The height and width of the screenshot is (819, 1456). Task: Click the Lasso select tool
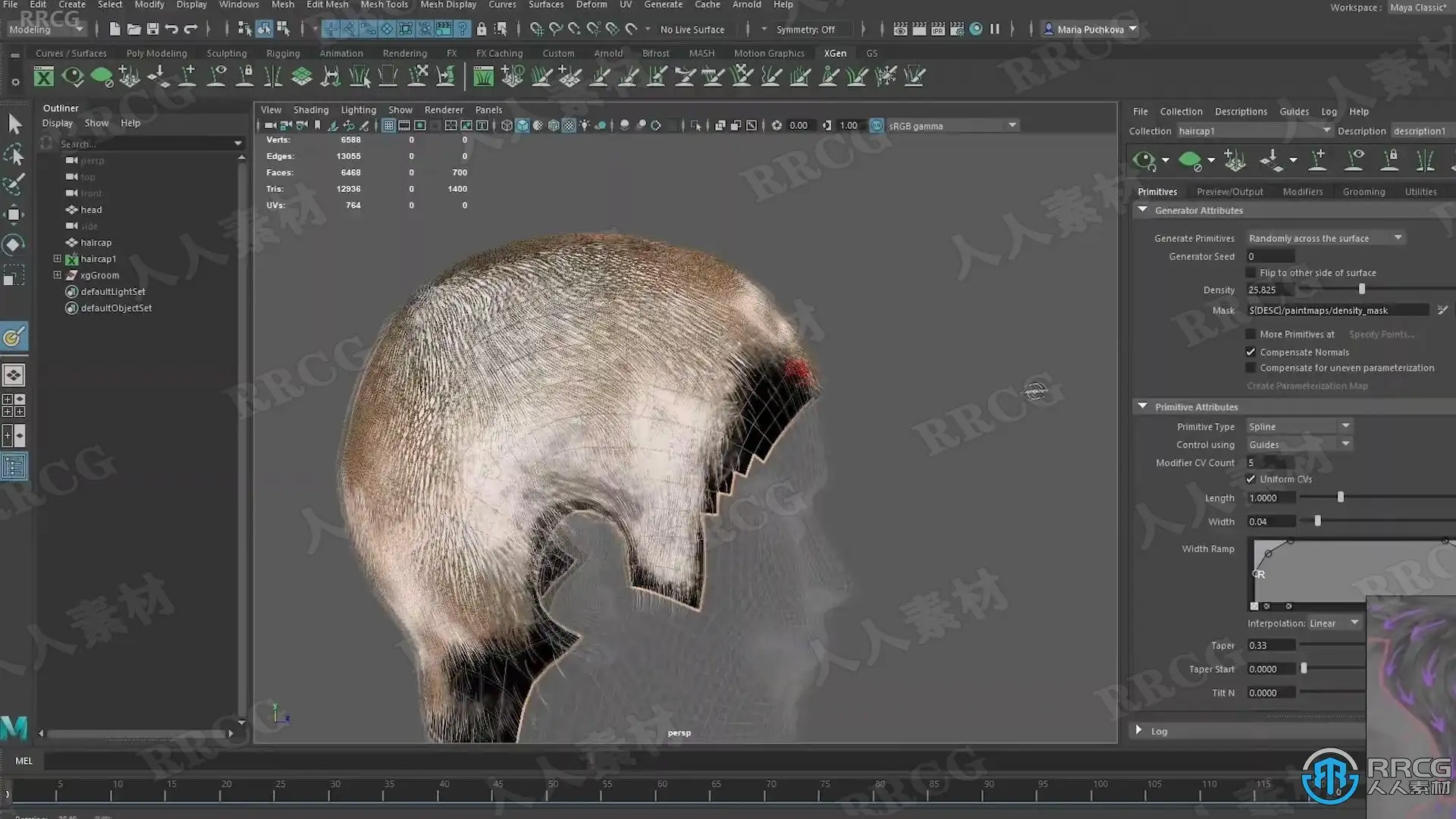tap(14, 155)
